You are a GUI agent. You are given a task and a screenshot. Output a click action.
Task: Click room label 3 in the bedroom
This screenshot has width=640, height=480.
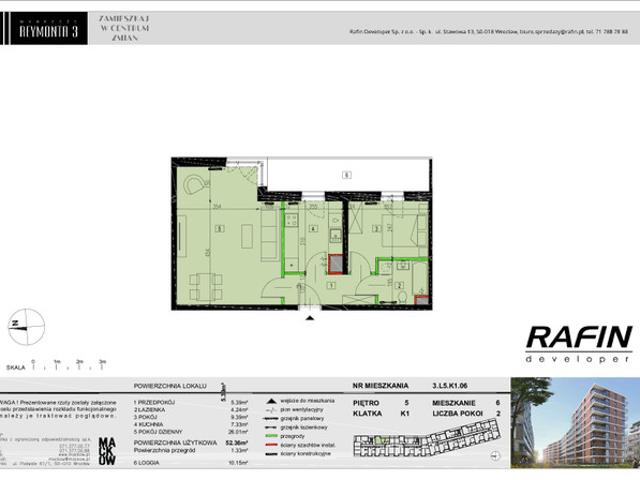coord(376,229)
